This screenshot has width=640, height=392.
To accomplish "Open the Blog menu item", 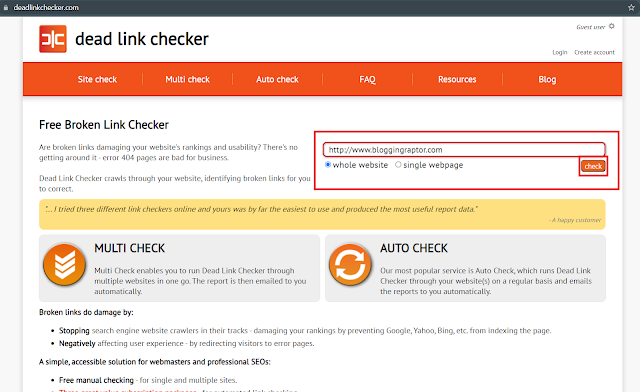I will [x=547, y=79].
